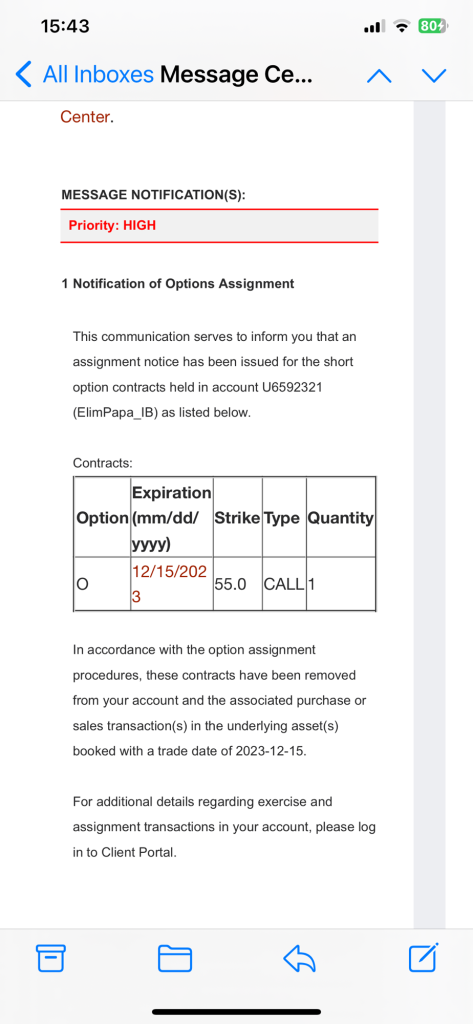The height and width of the screenshot is (1024, 473).
Task: Tap the Message Ce... email title
Action: click(x=236, y=75)
